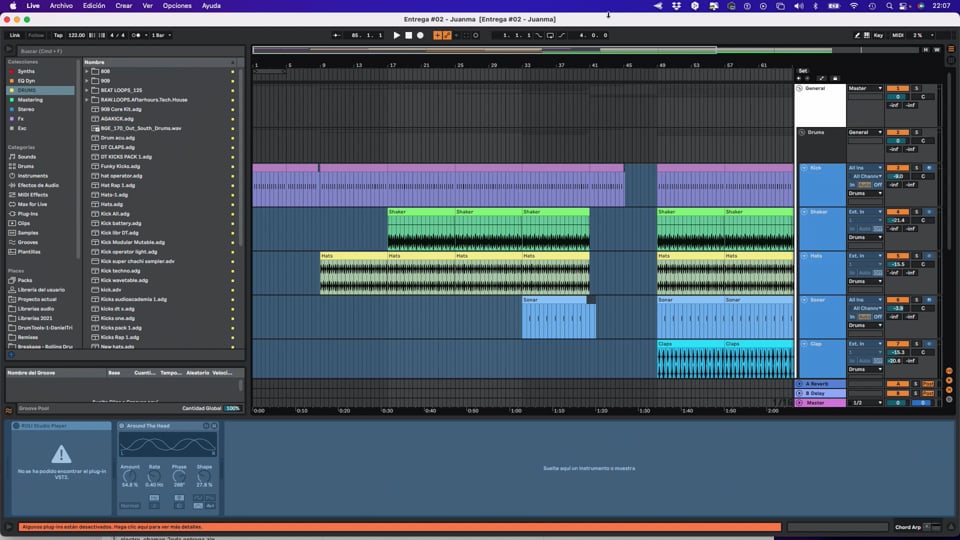Toggle the orange automation arm button
960x540 pixels.
click(447, 36)
